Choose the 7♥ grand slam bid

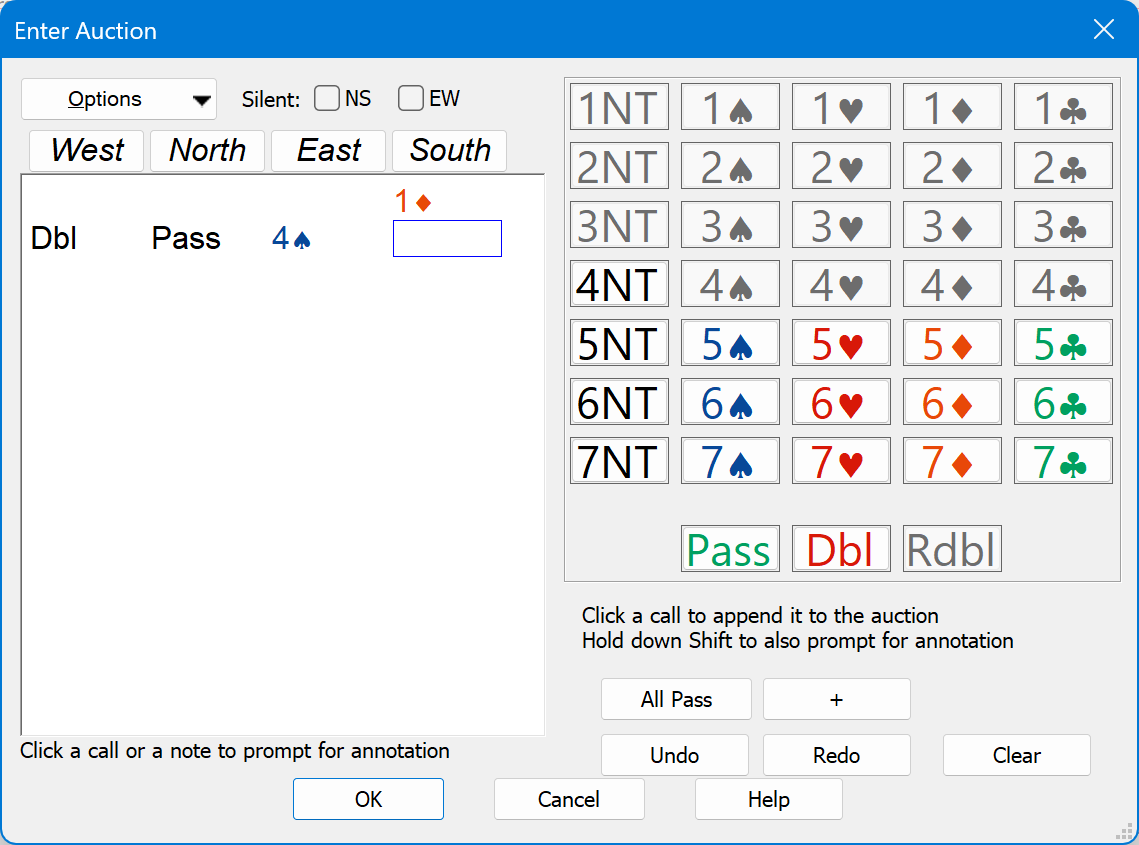841,461
